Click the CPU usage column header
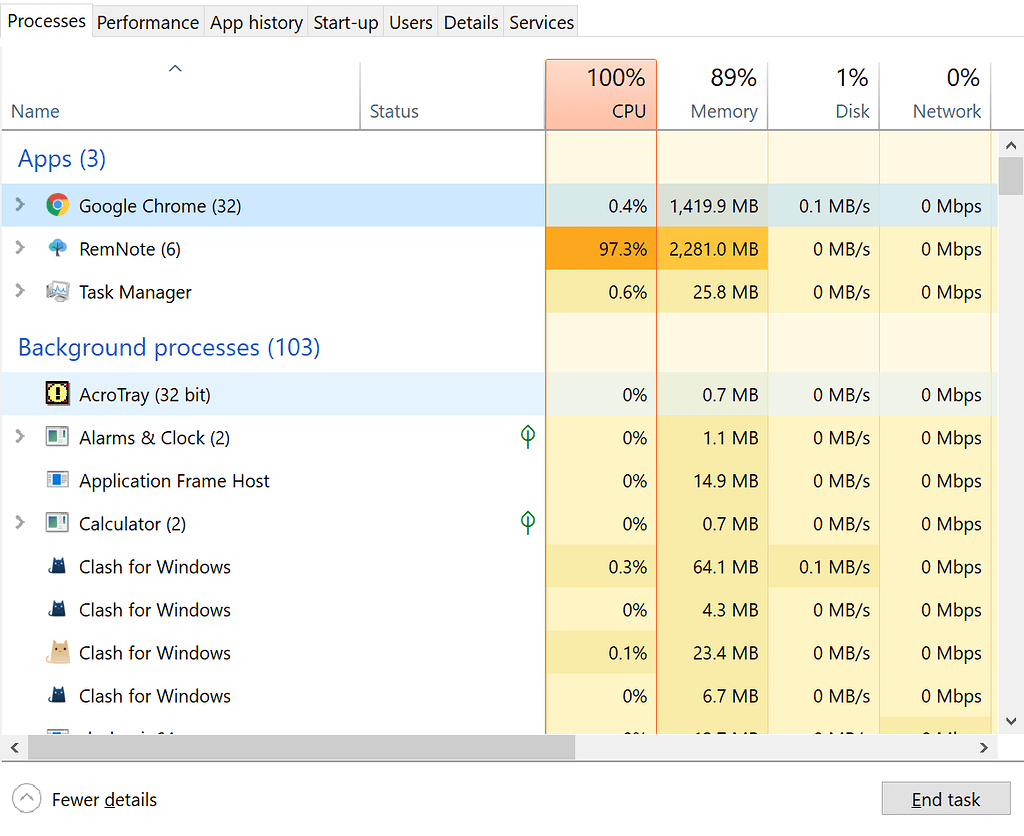Image resolution: width=1024 pixels, height=836 pixels. (600, 94)
